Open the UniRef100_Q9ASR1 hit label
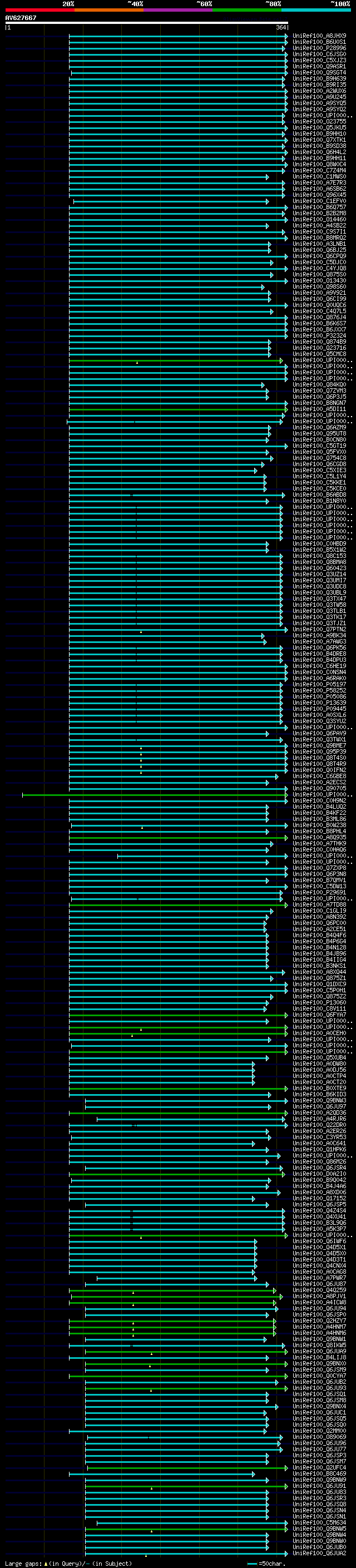 coord(319,66)
